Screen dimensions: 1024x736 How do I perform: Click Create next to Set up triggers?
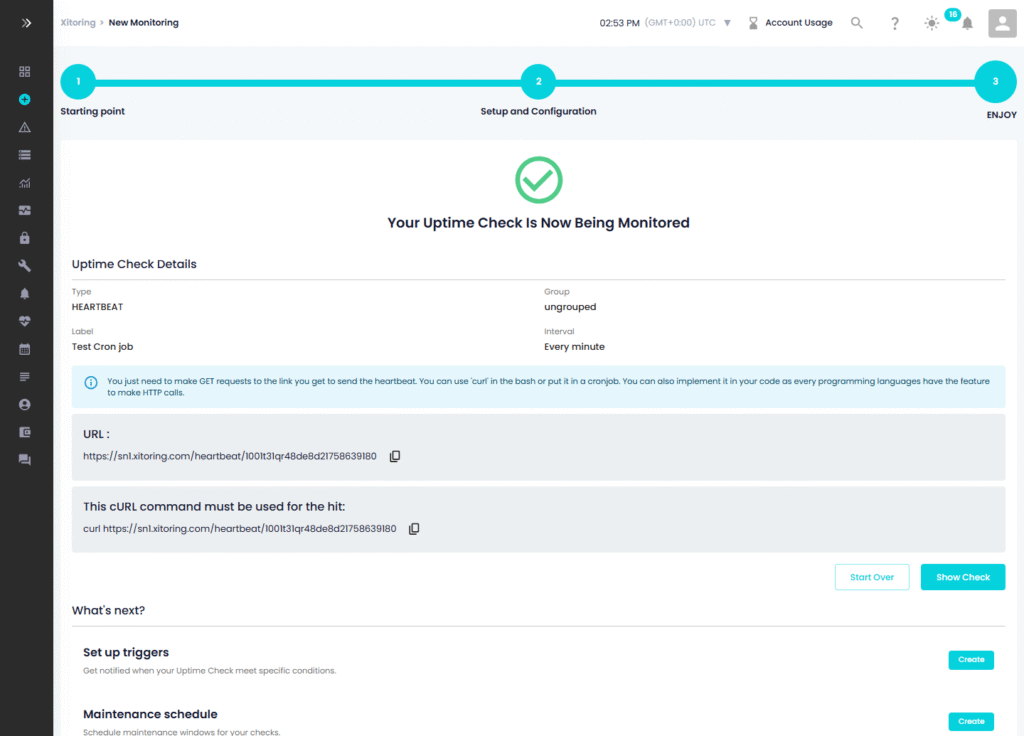click(970, 660)
